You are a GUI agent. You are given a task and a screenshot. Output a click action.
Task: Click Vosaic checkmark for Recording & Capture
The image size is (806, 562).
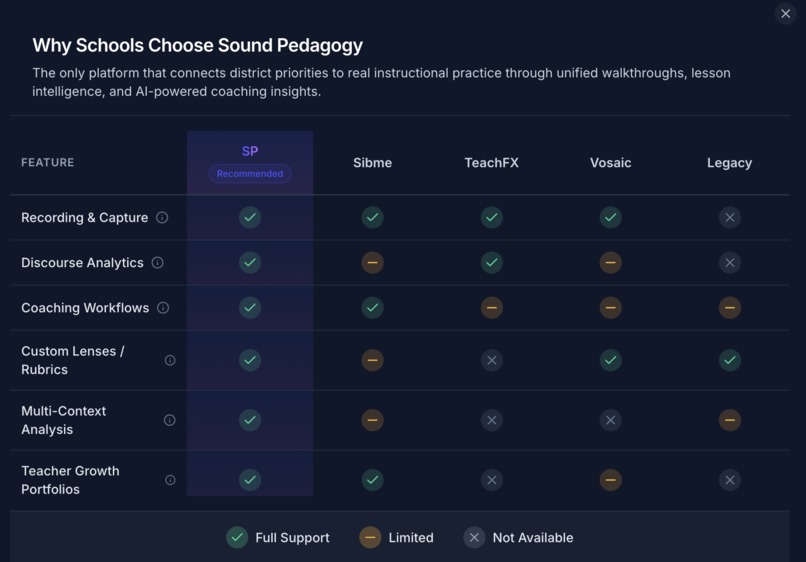[610, 217]
